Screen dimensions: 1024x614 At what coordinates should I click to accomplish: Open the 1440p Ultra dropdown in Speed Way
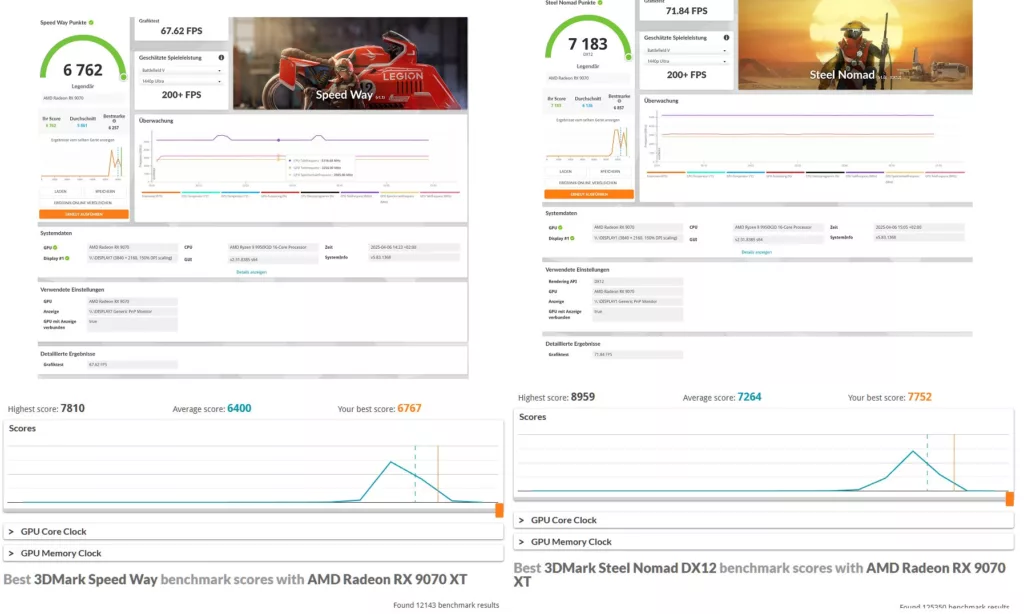(x=180, y=81)
